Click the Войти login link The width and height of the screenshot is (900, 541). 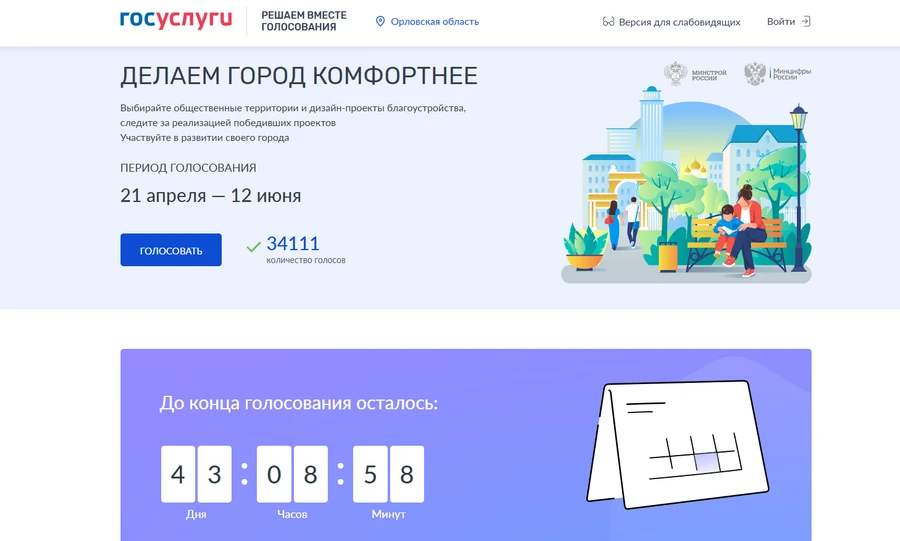pyautogui.click(x=781, y=21)
